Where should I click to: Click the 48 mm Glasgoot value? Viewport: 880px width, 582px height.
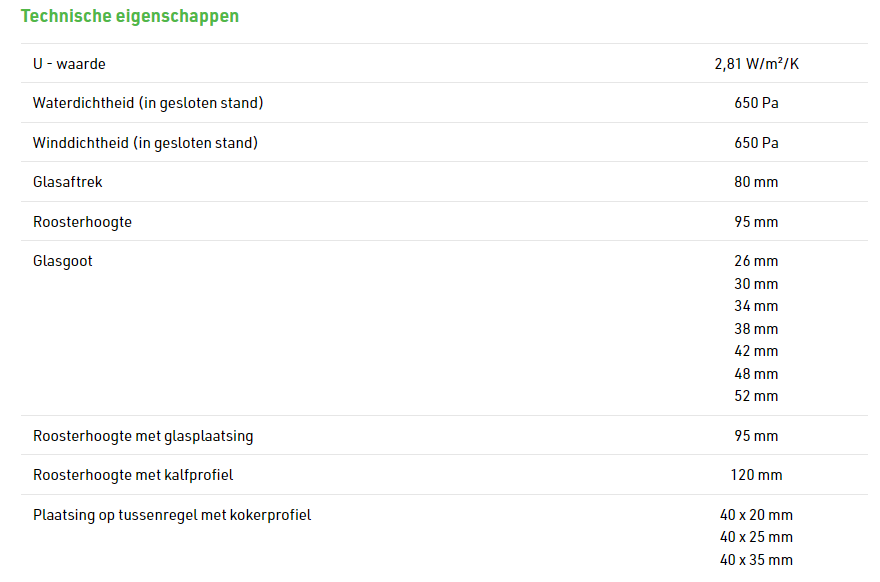tap(756, 374)
